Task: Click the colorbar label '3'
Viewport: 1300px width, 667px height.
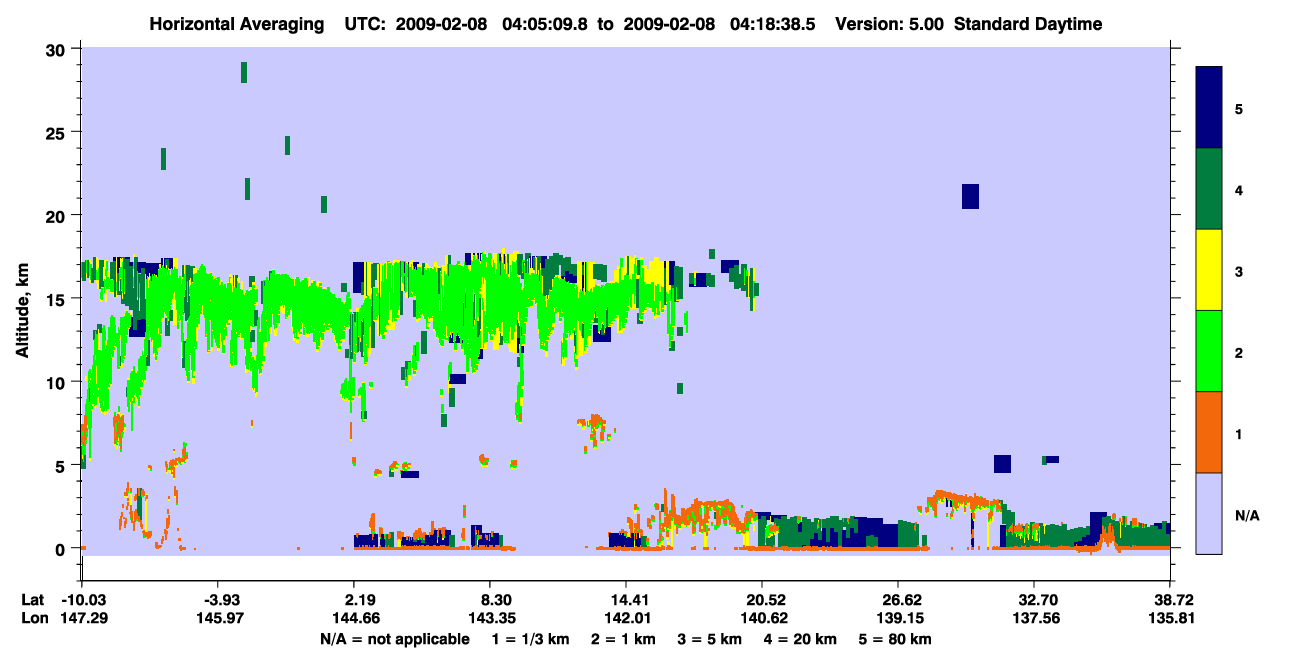Action: [x=1239, y=271]
